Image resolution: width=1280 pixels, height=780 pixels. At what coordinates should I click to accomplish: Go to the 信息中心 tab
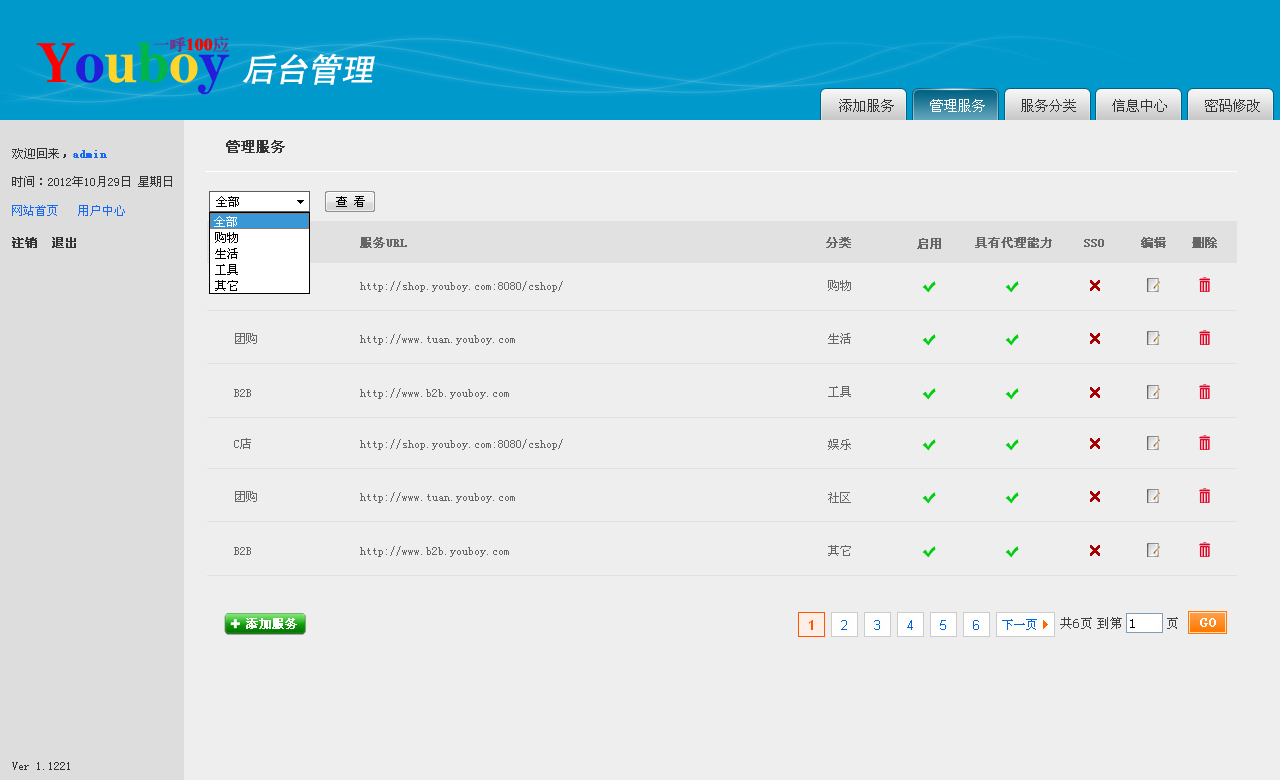click(1139, 105)
